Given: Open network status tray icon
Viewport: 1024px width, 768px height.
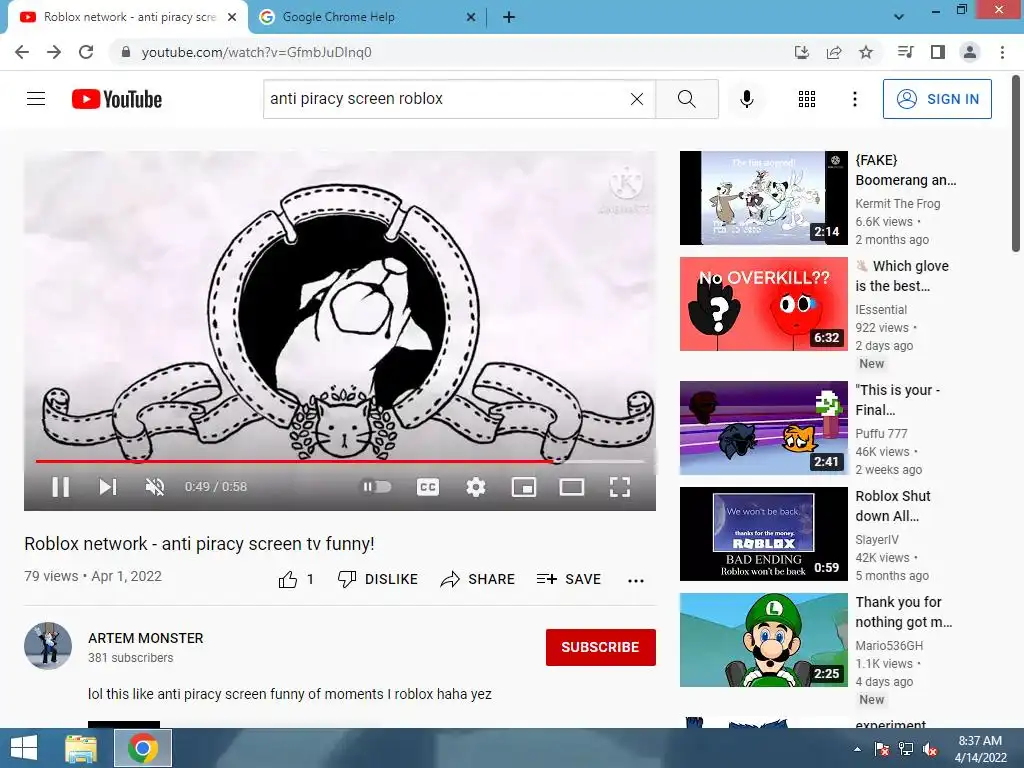Looking at the screenshot, I should (906, 750).
